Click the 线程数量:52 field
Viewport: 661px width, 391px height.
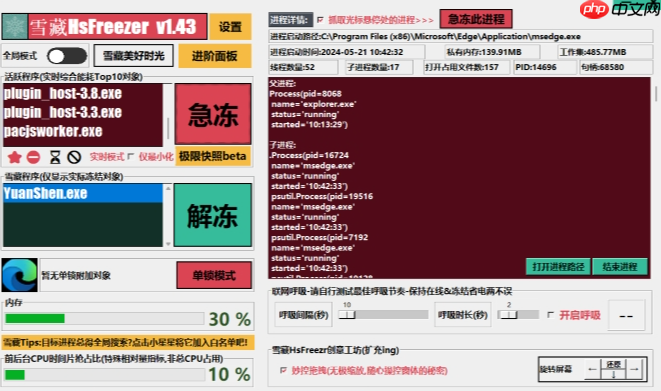[x=303, y=67]
